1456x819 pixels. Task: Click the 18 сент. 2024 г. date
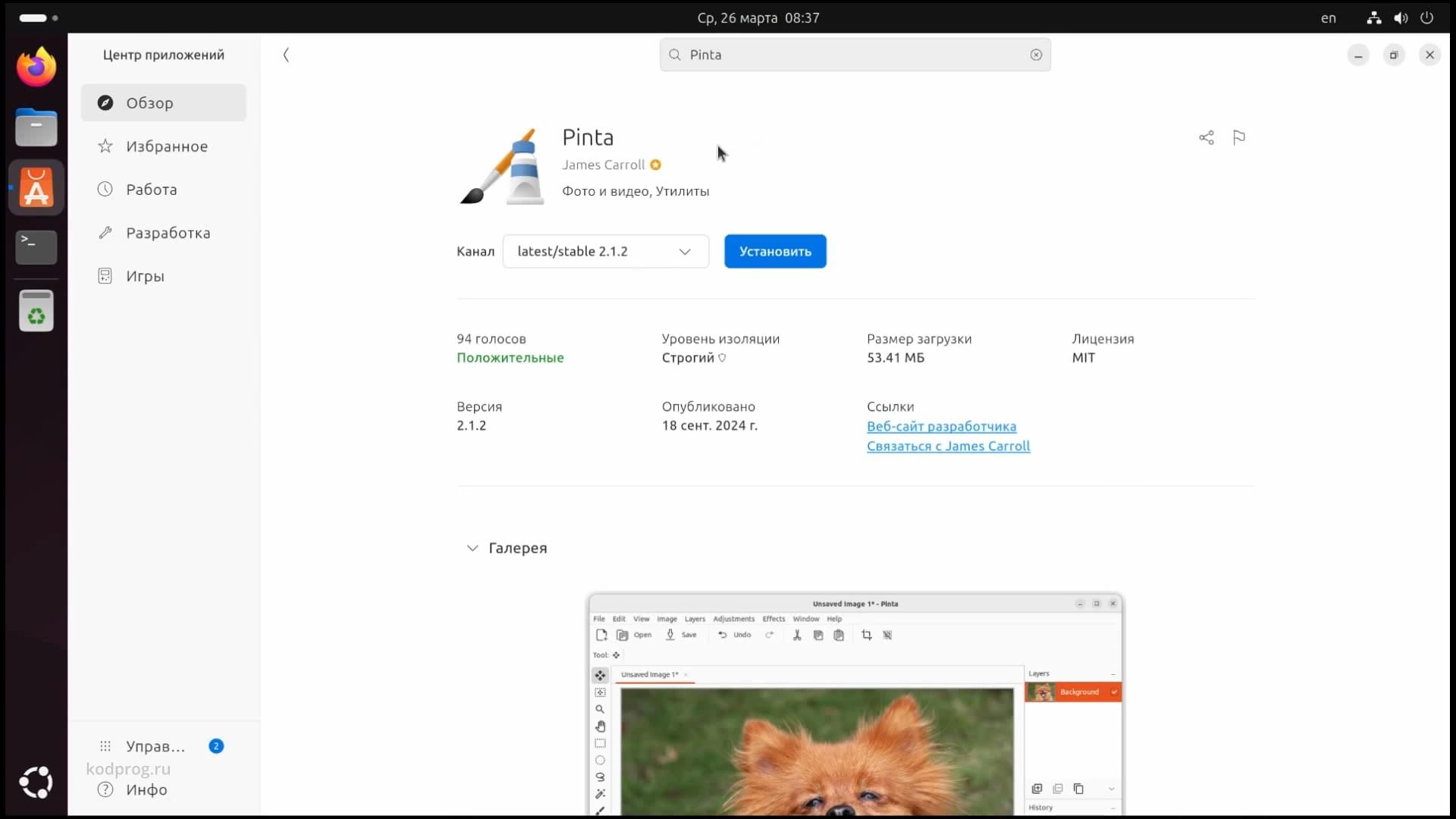pyautogui.click(x=709, y=425)
